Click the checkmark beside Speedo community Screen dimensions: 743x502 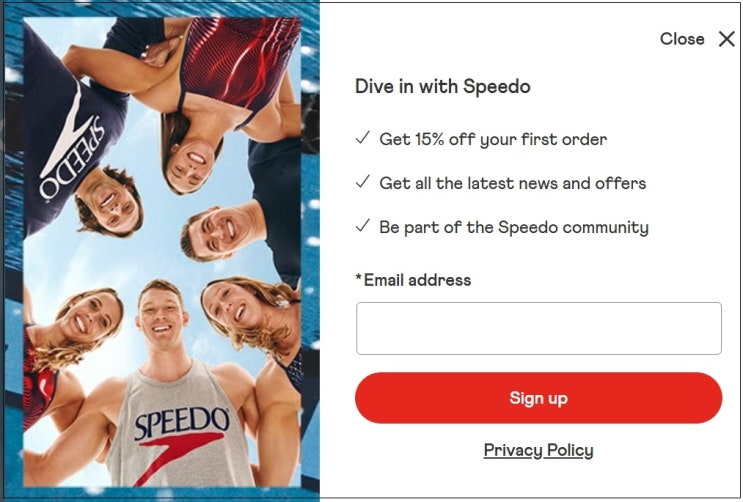[x=362, y=226]
